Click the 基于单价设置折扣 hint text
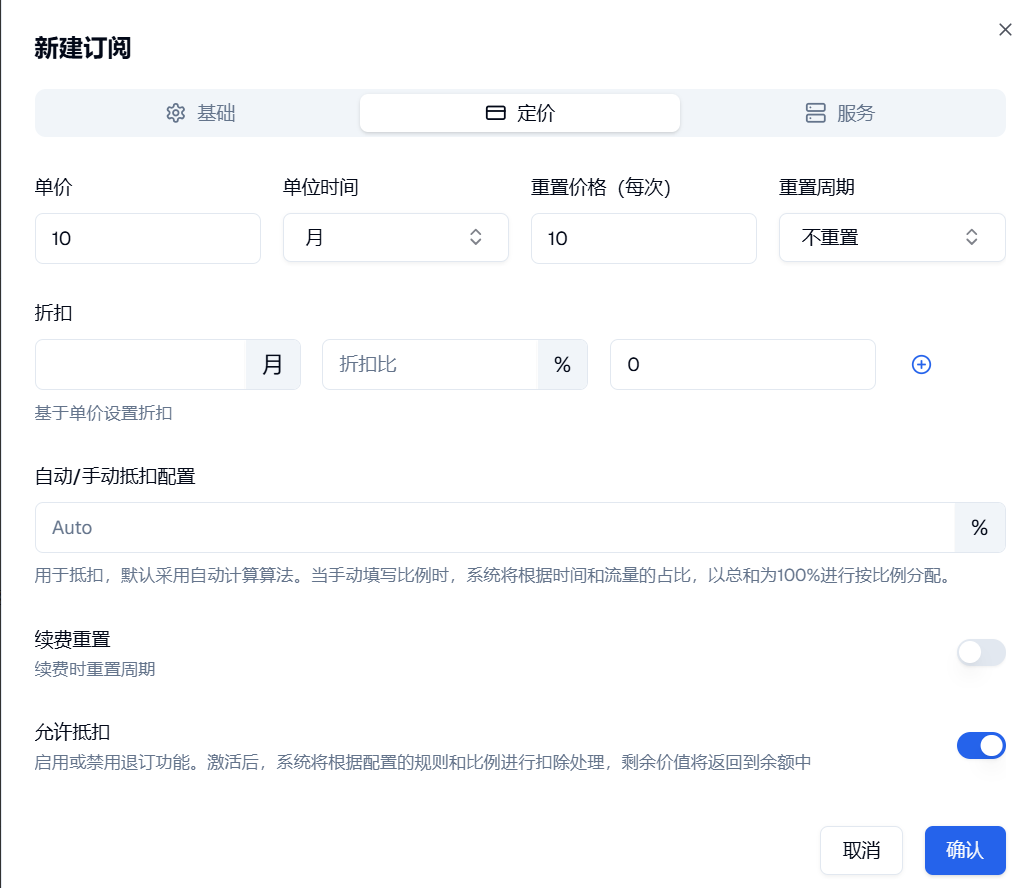This screenshot has width=1020, height=888. (103, 413)
